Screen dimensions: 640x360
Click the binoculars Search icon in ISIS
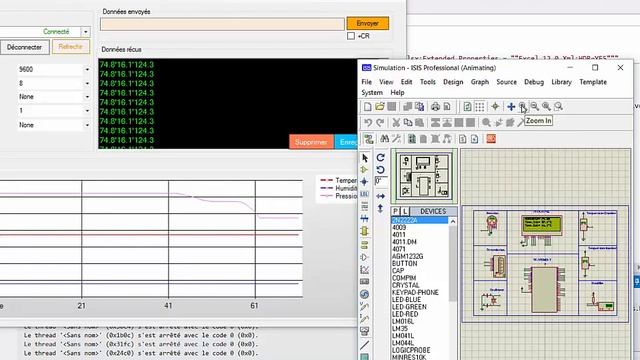pyautogui.click(x=384, y=139)
